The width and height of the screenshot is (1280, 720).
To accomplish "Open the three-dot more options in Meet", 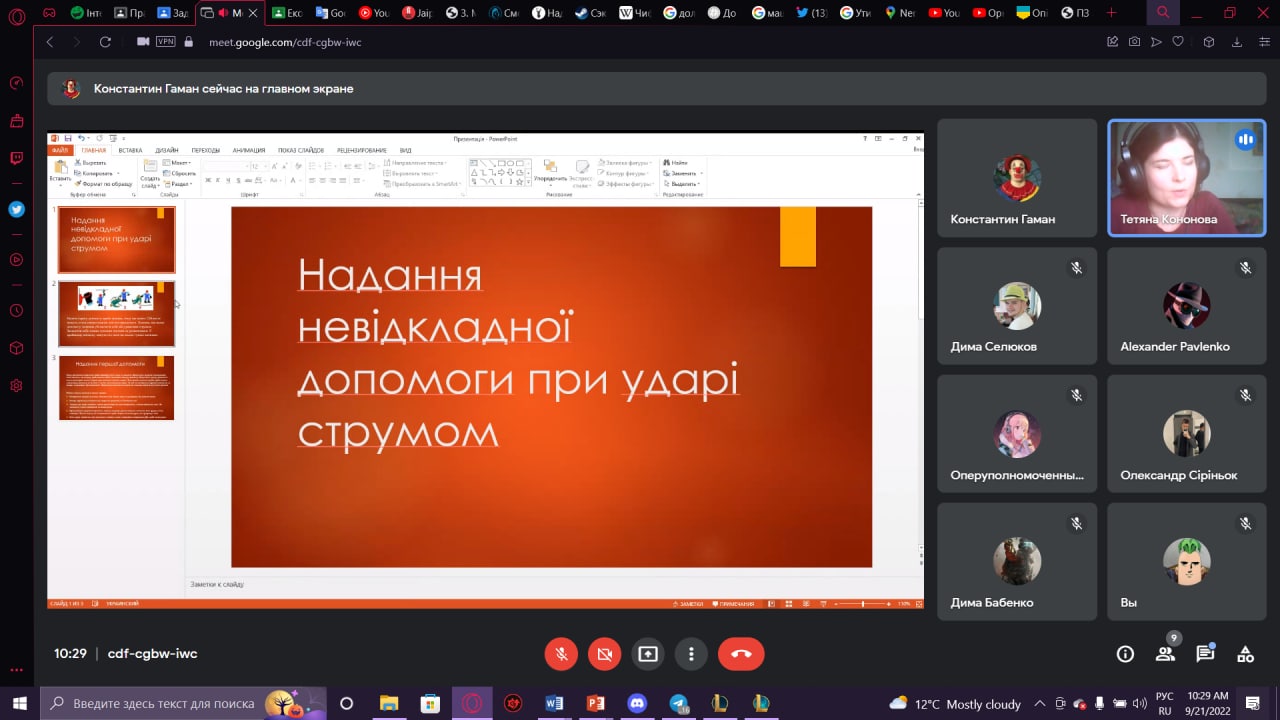I will (691, 654).
